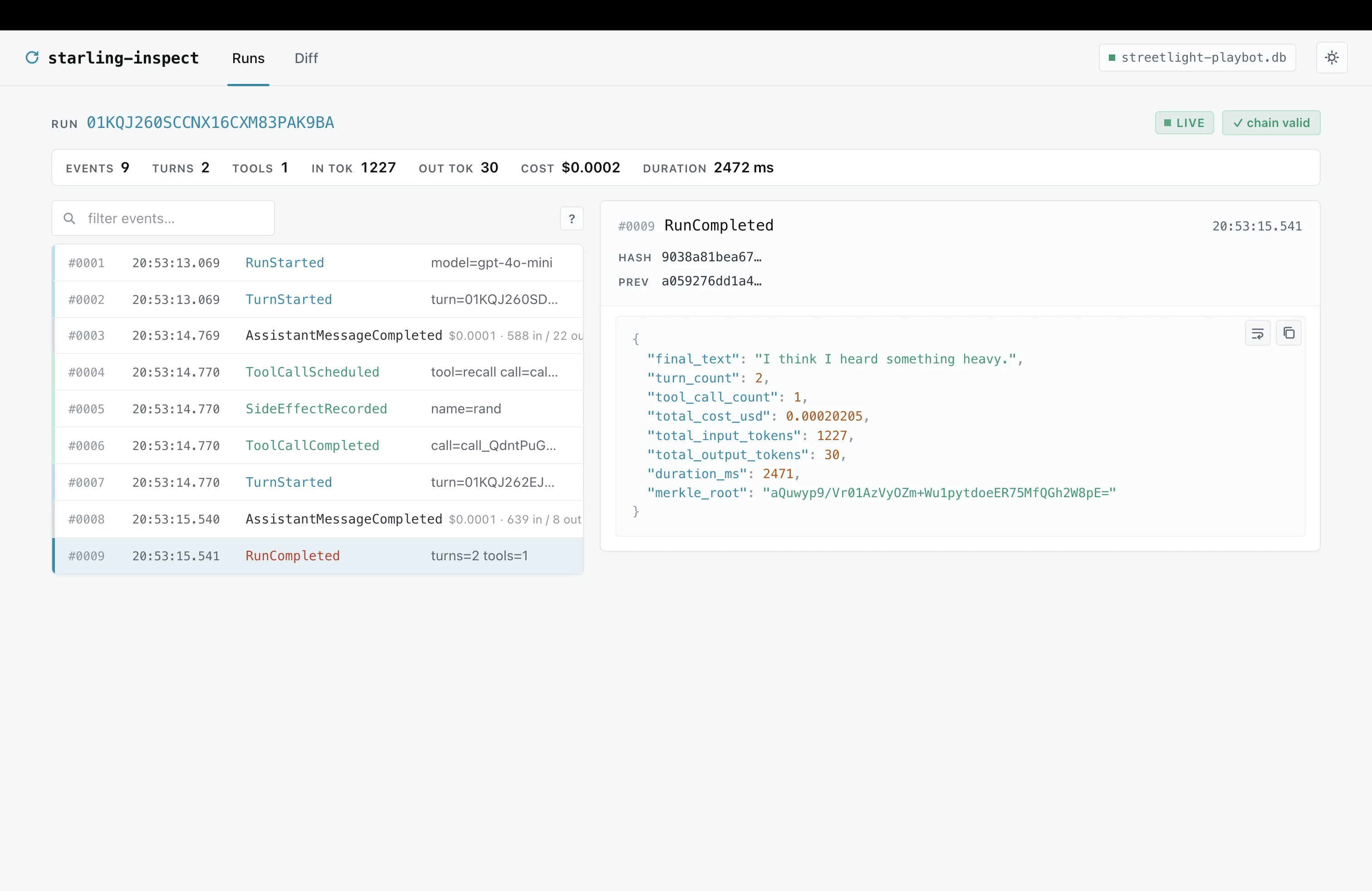The height and width of the screenshot is (891, 1372).
Task: Click the turns=2 tools=1 summary
Action: (x=479, y=556)
